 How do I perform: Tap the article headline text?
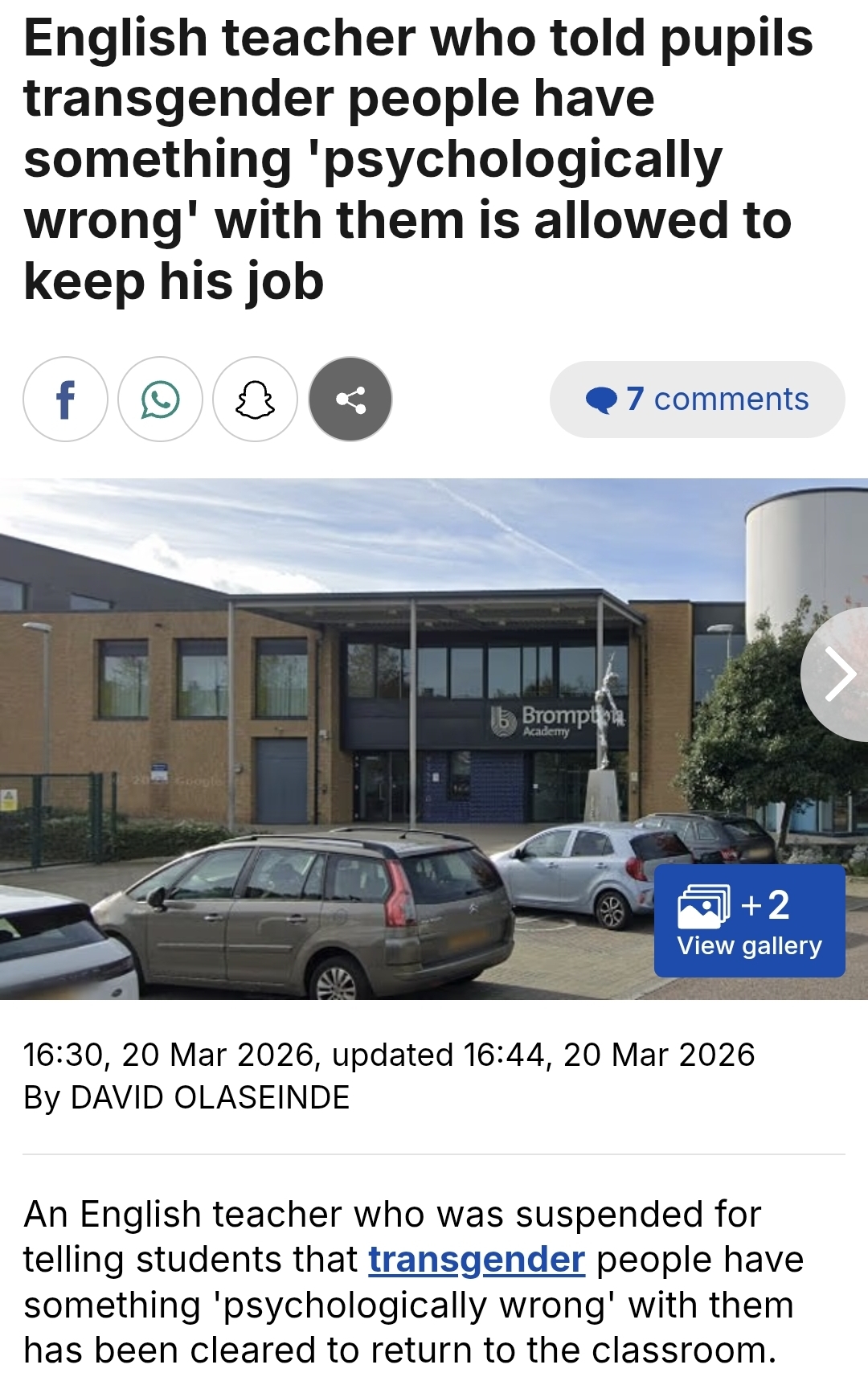click(x=418, y=159)
